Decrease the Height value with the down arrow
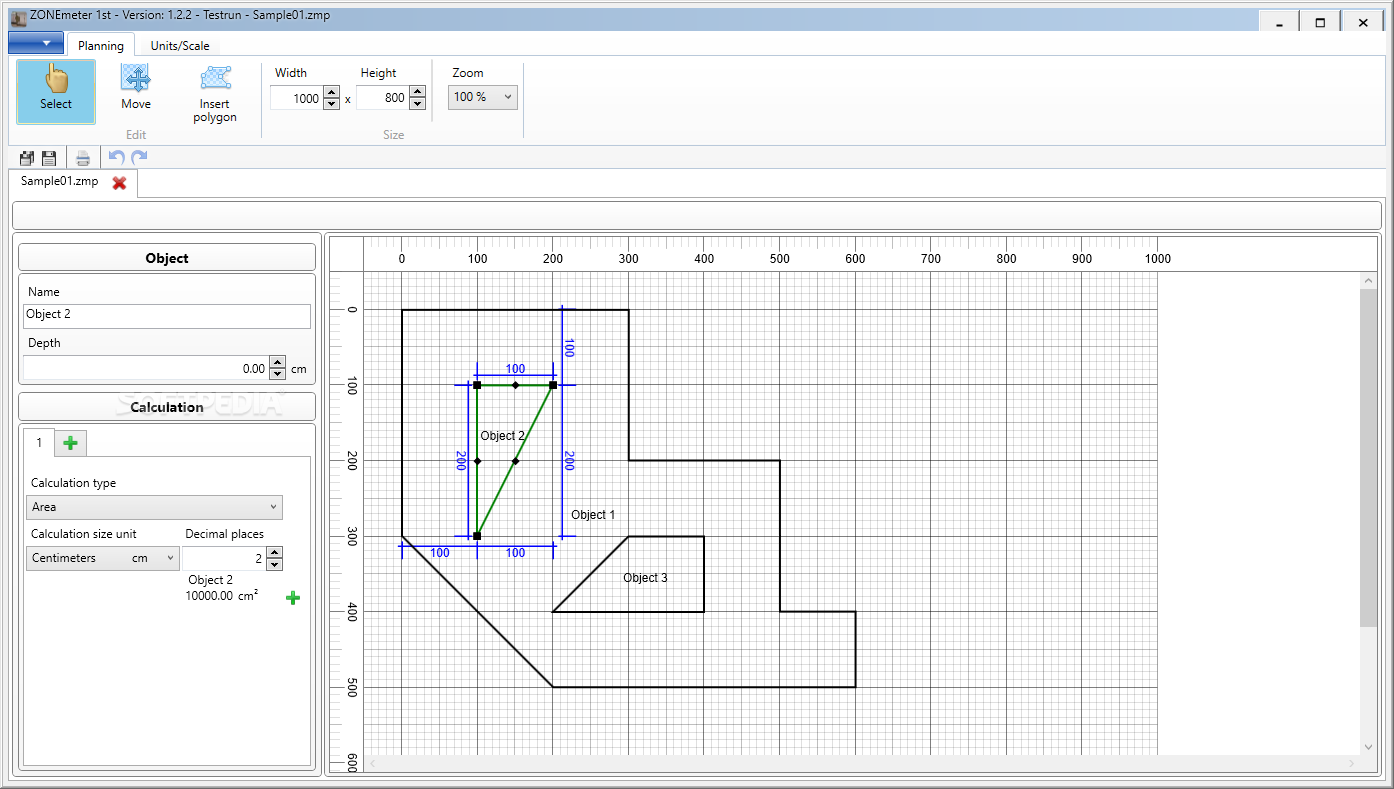 point(418,104)
